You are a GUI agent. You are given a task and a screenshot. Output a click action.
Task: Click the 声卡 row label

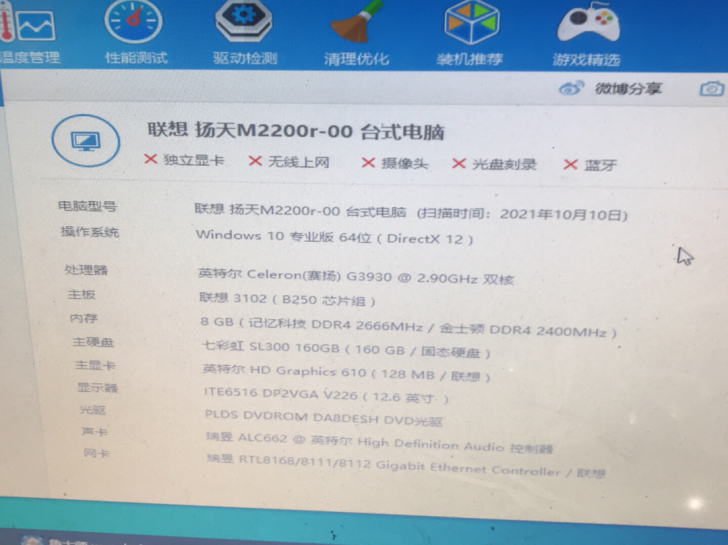(94, 432)
